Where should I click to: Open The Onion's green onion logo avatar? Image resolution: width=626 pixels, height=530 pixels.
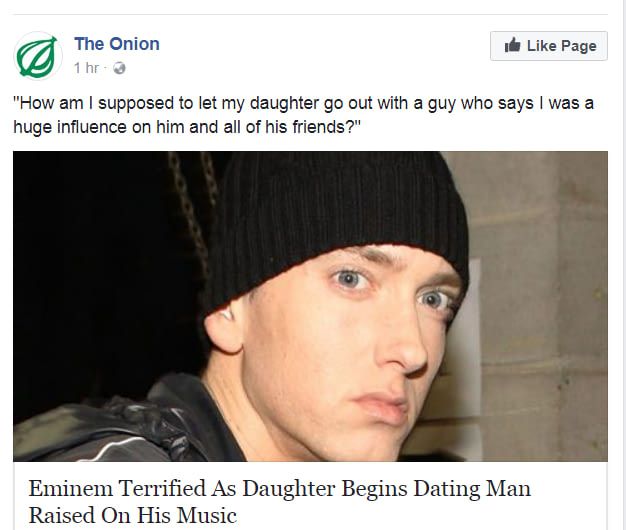click(38, 56)
